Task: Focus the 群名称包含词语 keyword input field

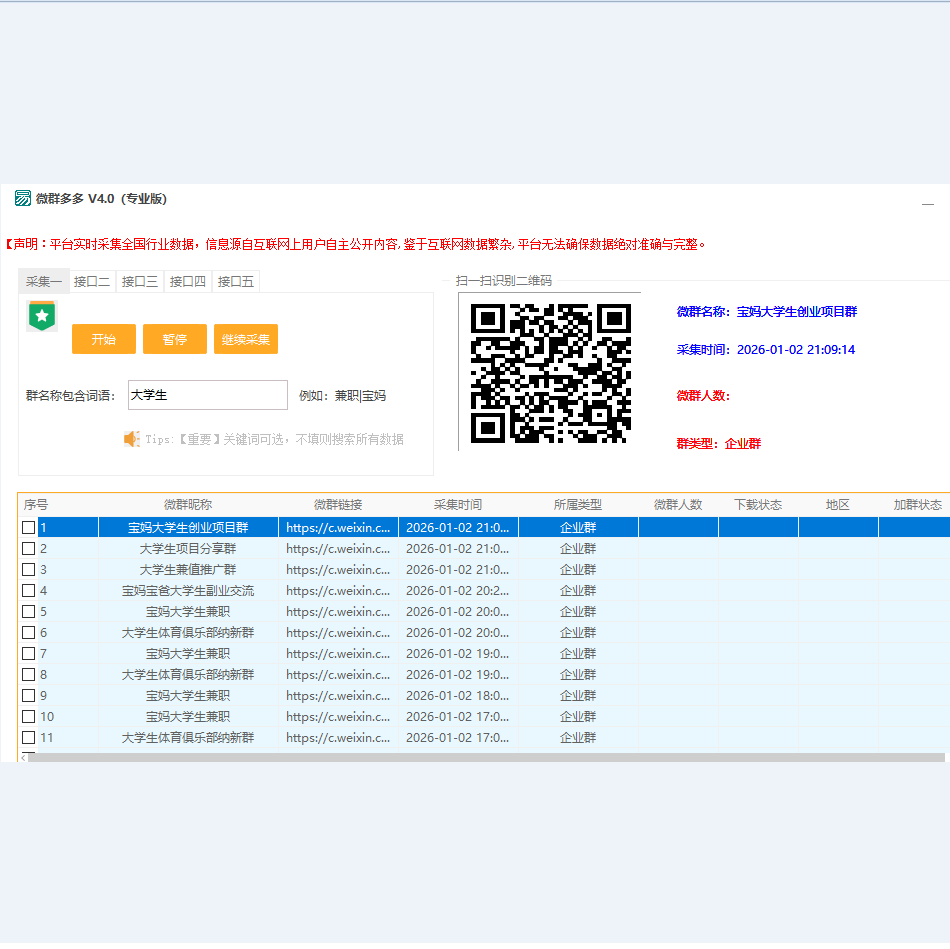Action: click(x=207, y=395)
